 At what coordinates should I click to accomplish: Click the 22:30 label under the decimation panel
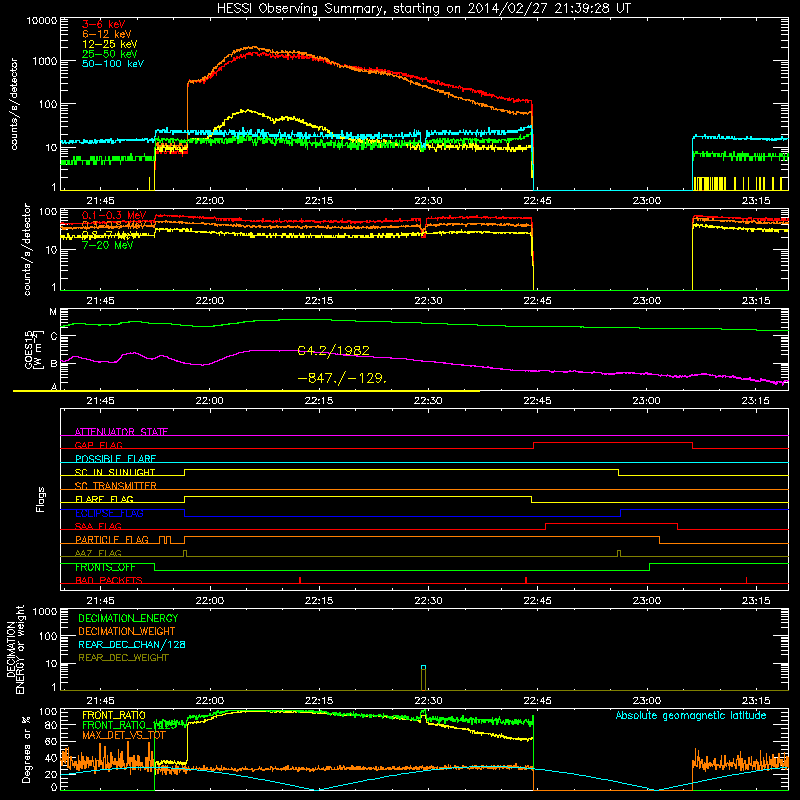tap(428, 701)
